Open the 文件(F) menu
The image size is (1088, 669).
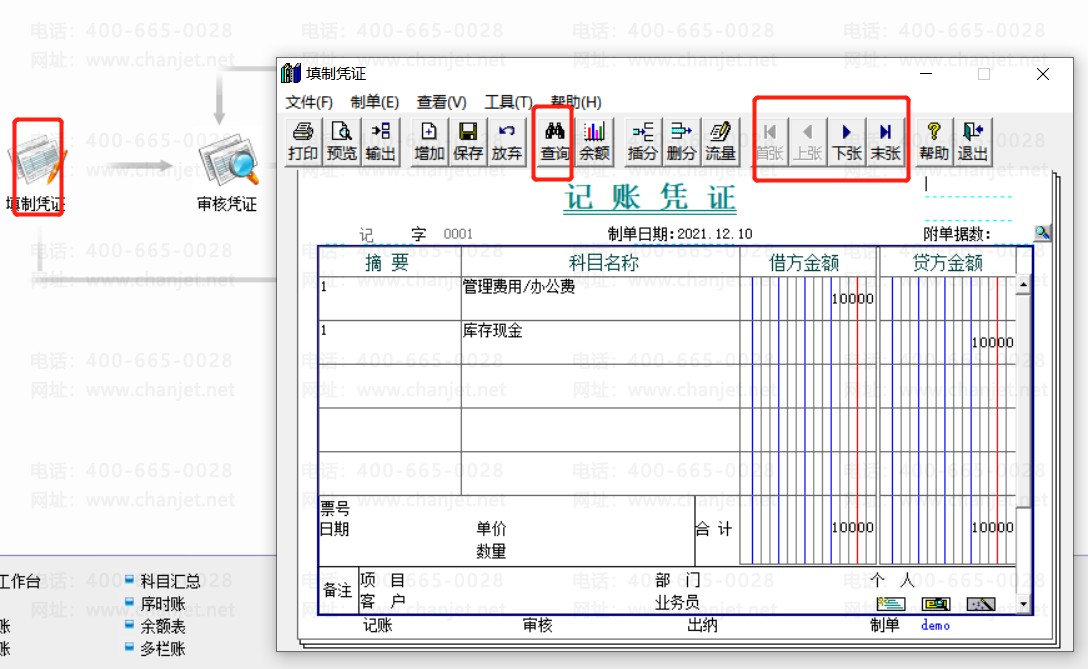tap(309, 102)
